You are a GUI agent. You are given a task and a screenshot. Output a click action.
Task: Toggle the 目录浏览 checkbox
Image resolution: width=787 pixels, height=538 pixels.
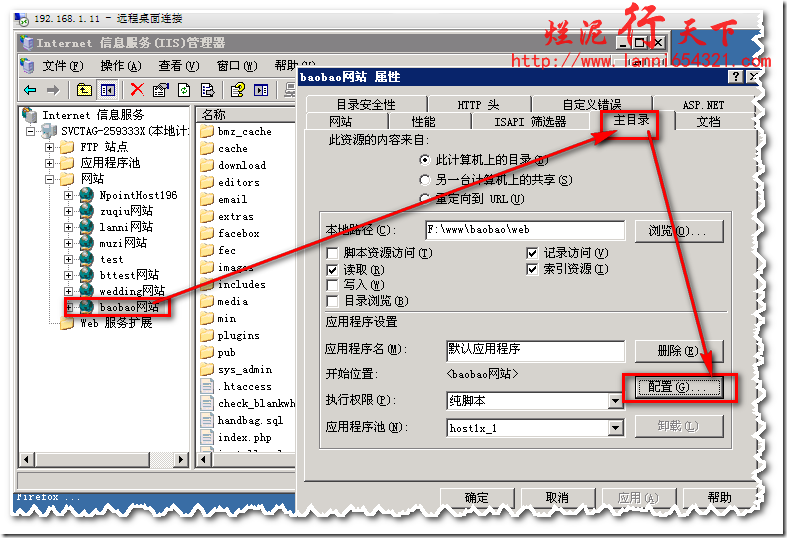coord(333,301)
